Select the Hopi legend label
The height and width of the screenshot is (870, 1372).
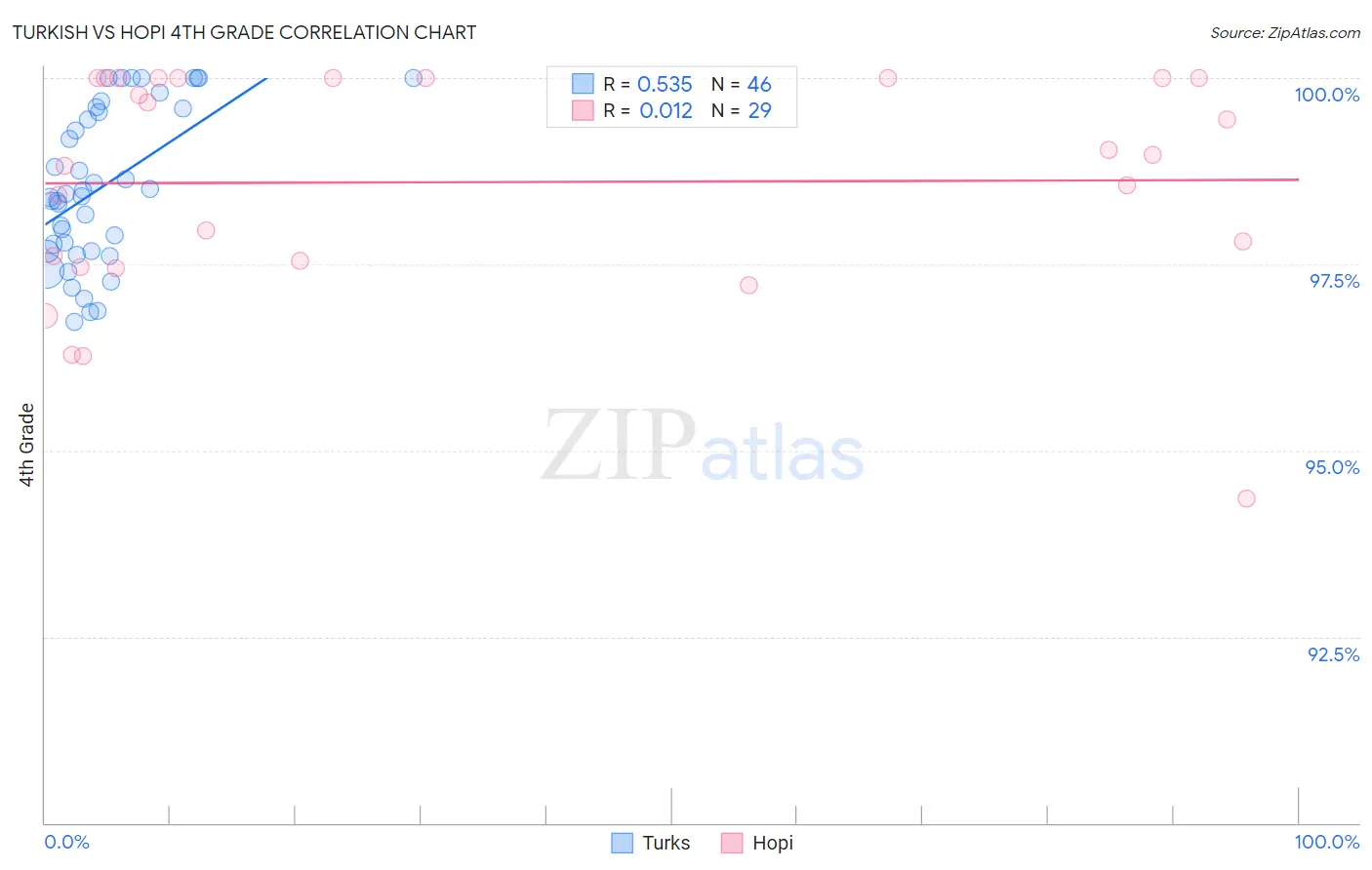[x=773, y=843]
